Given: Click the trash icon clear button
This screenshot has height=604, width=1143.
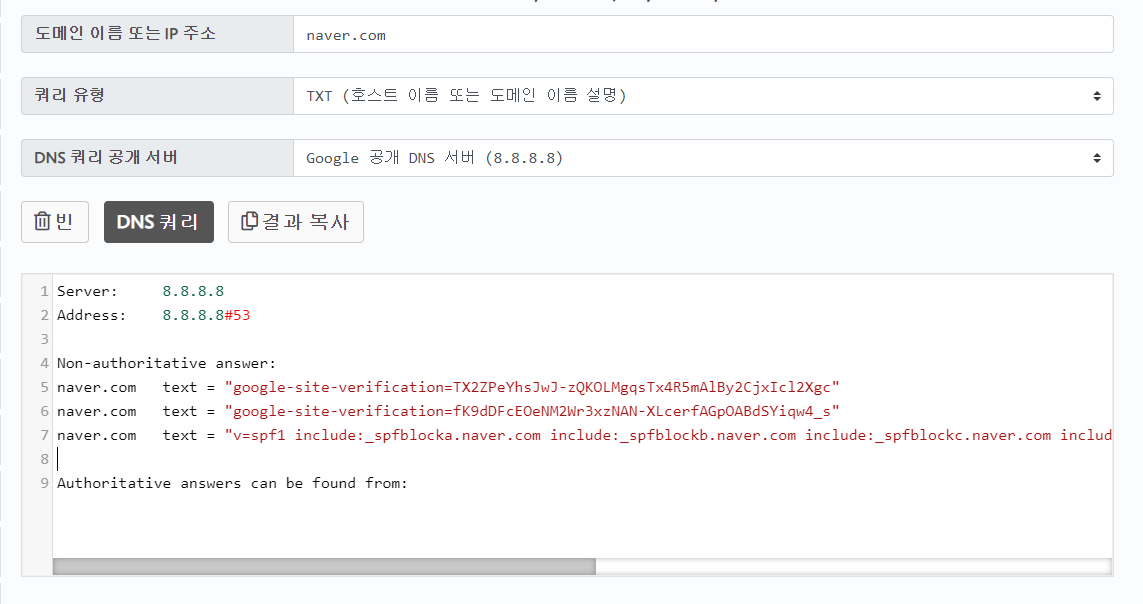Looking at the screenshot, I should coord(55,221).
